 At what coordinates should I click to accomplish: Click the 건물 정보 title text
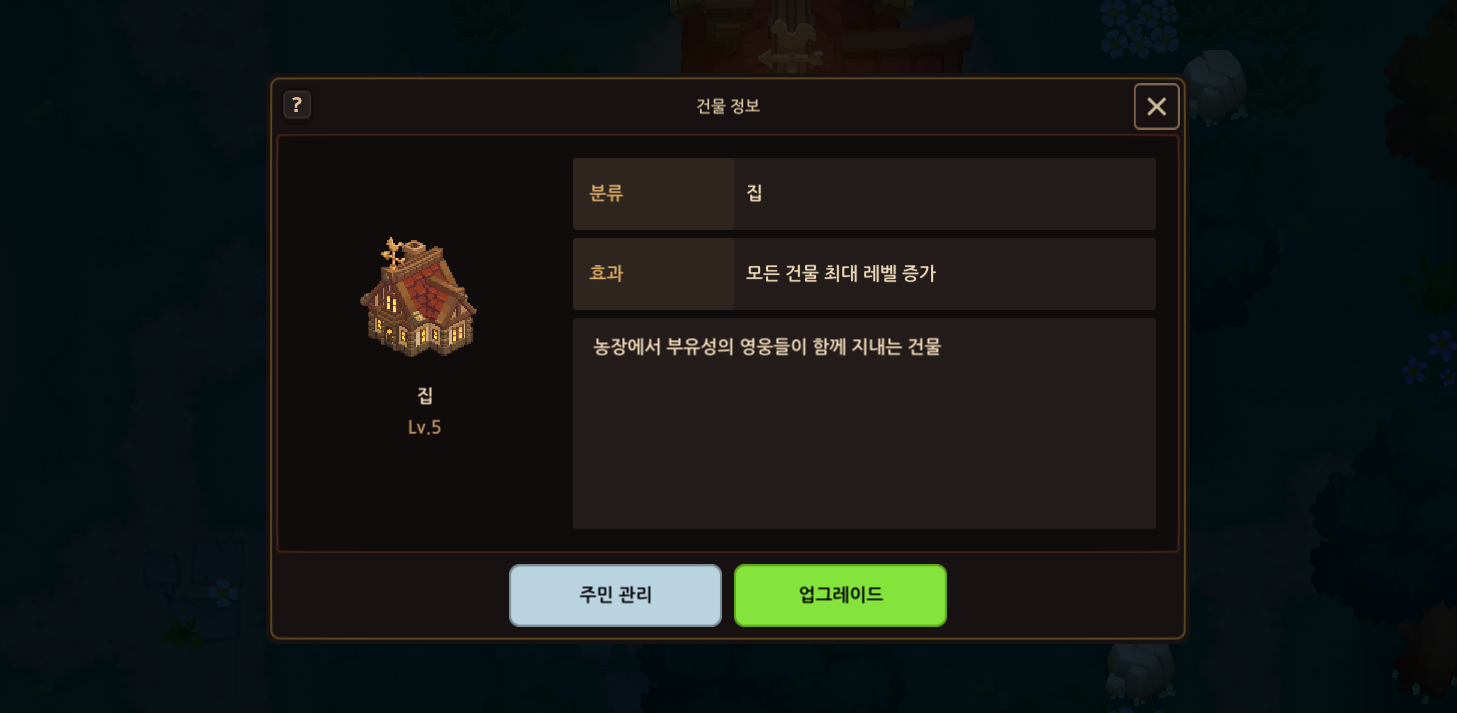(x=728, y=106)
